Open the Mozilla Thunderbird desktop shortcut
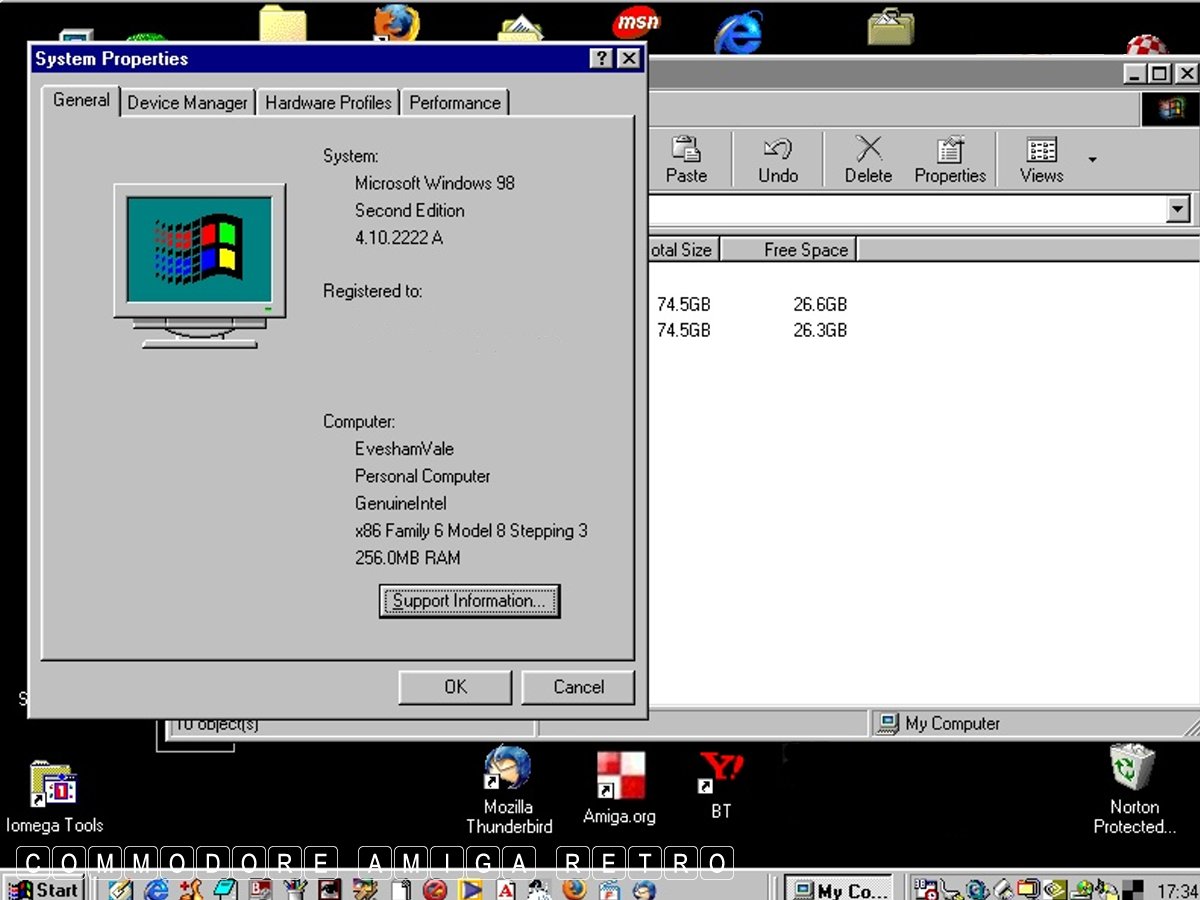 point(508,771)
